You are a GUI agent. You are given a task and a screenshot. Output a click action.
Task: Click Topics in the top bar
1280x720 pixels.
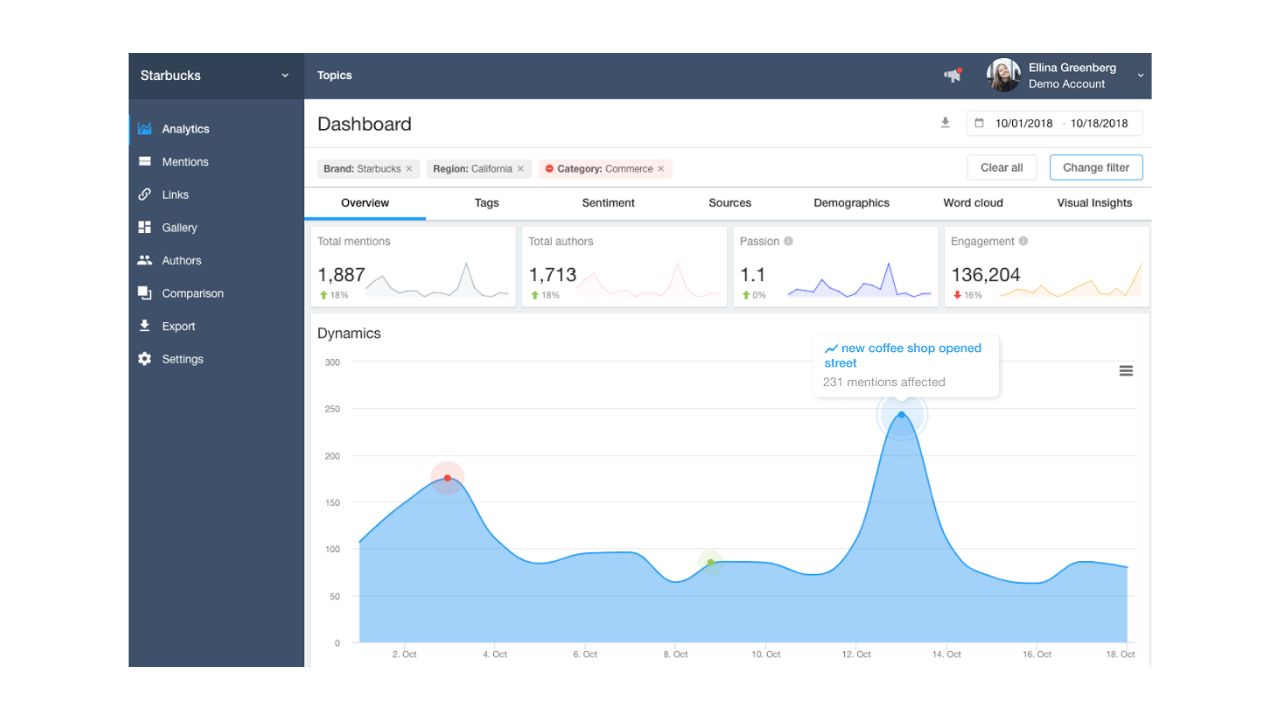click(334, 76)
